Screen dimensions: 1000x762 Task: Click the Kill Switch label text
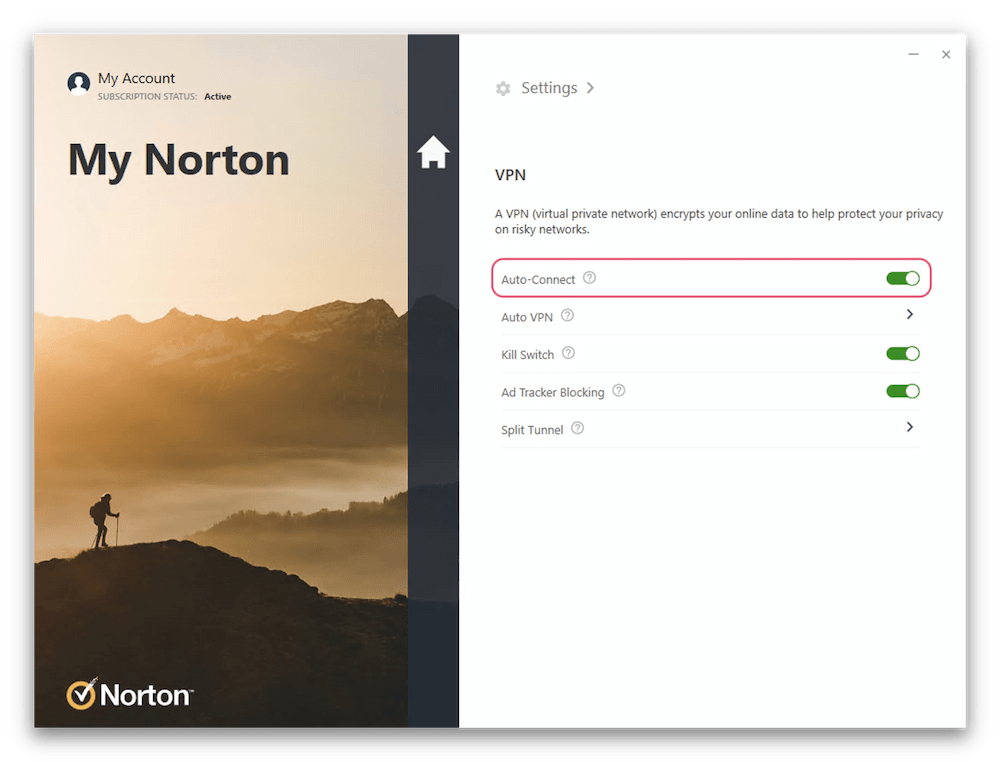(x=527, y=355)
